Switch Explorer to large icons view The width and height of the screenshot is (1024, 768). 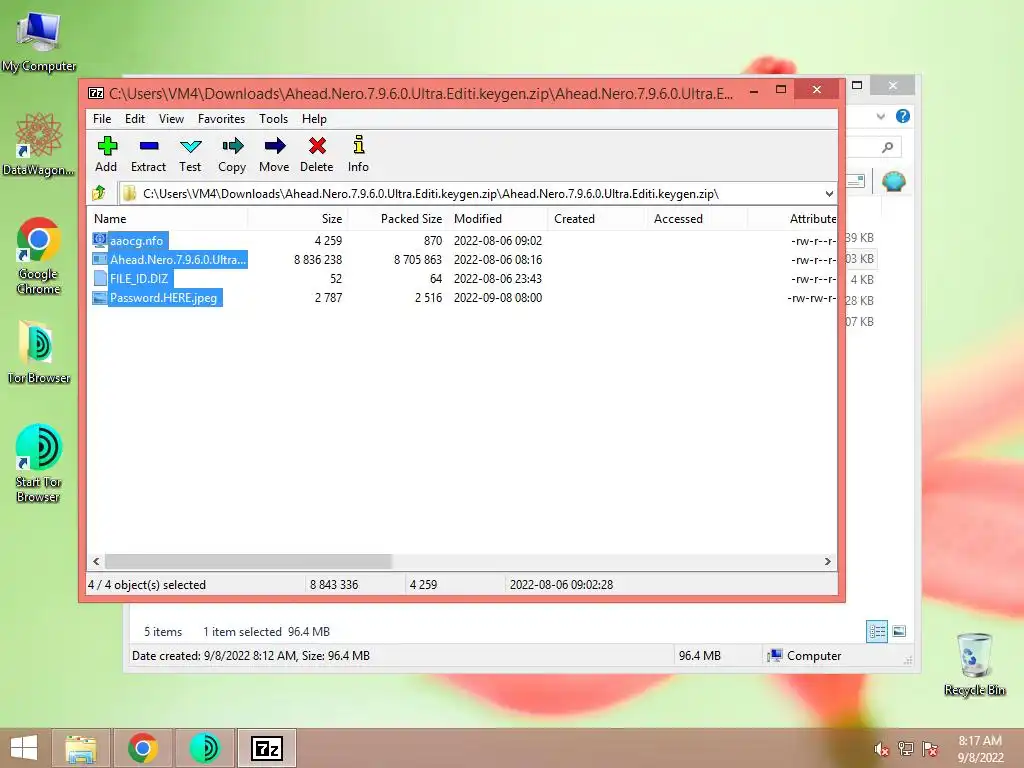[899, 631]
